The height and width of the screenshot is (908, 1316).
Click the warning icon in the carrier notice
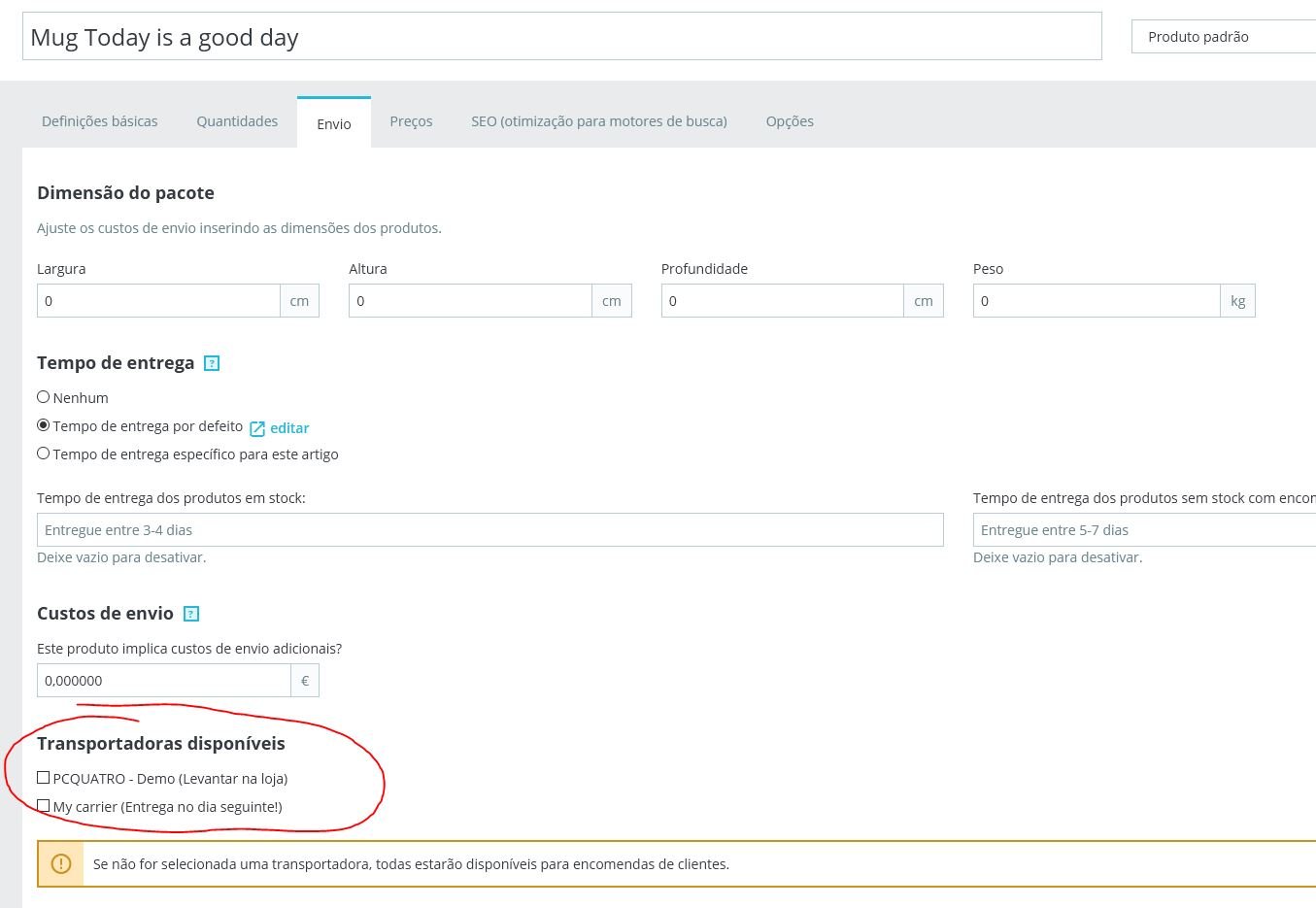pyautogui.click(x=61, y=863)
